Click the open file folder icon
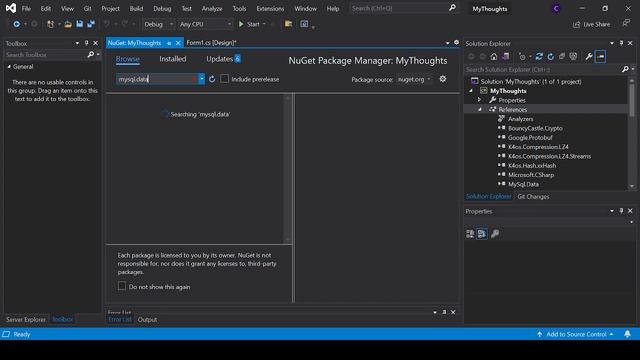The image size is (640, 360). (68, 24)
